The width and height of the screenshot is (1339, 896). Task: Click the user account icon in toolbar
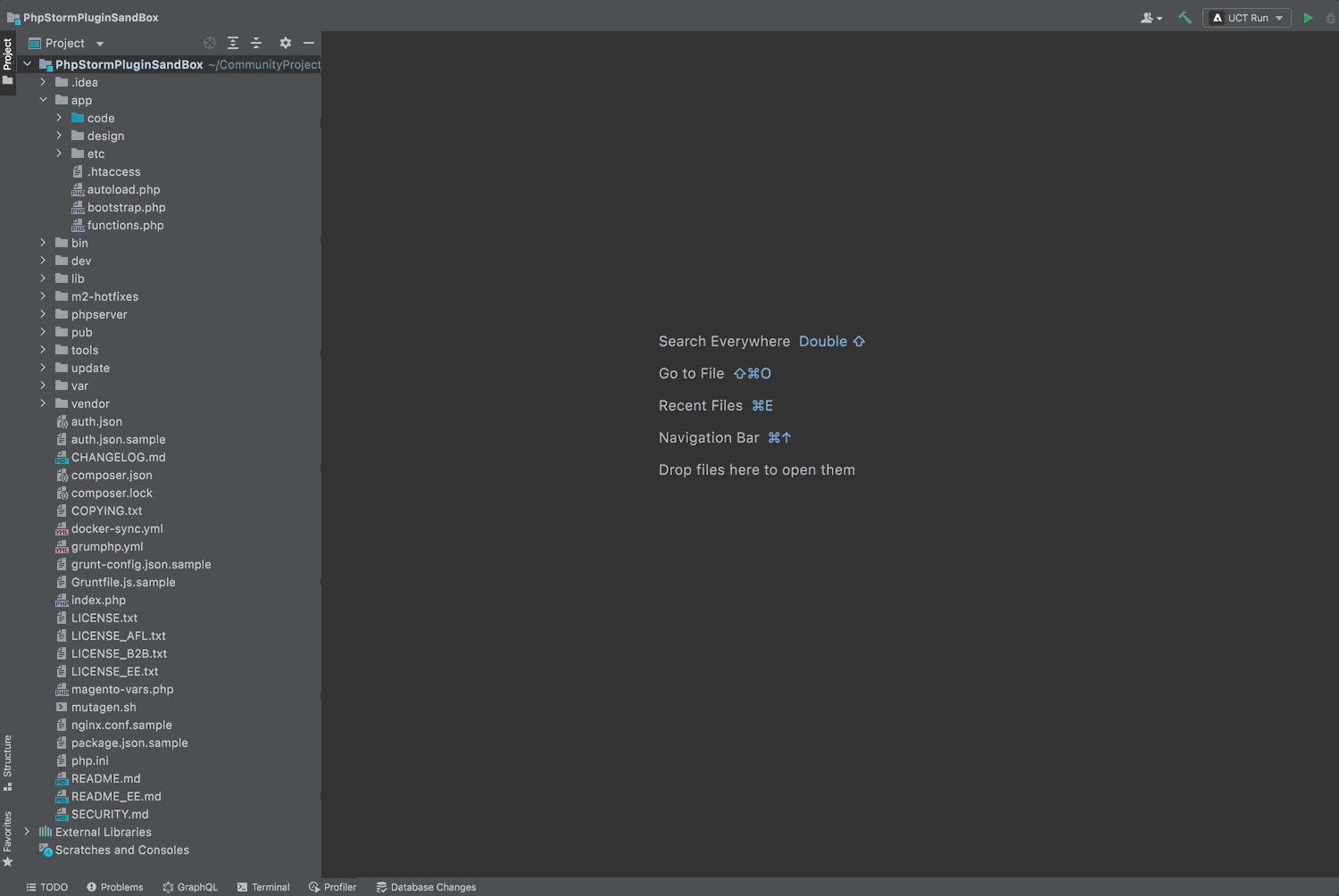(1151, 18)
